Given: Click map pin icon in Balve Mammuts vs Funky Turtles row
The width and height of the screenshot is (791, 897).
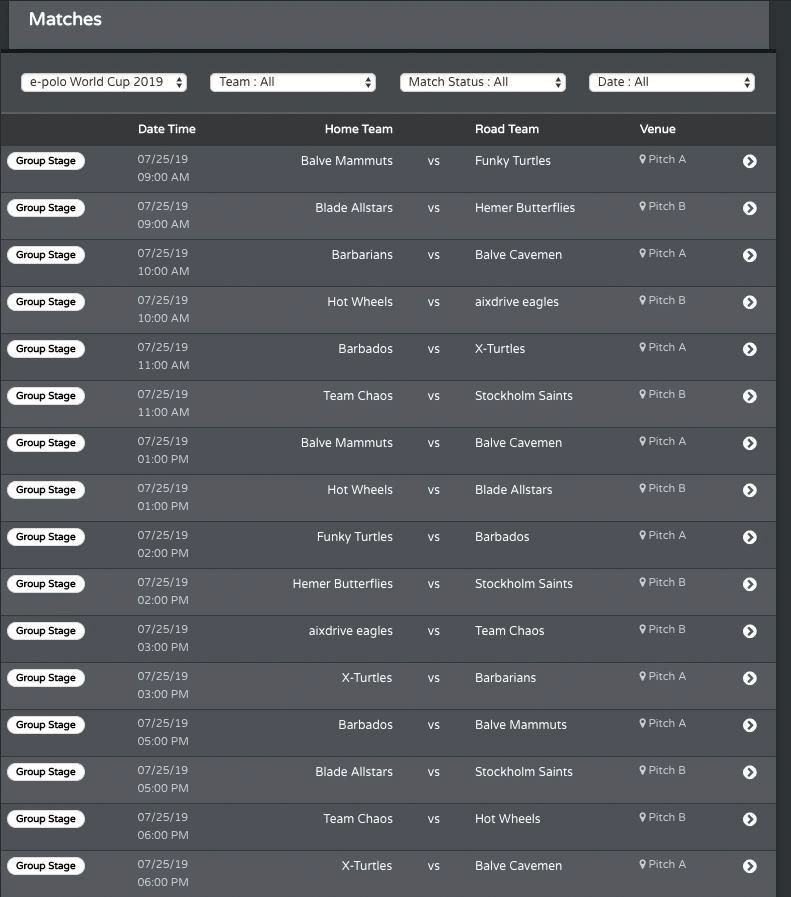Looking at the screenshot, I should coord(643,159).
